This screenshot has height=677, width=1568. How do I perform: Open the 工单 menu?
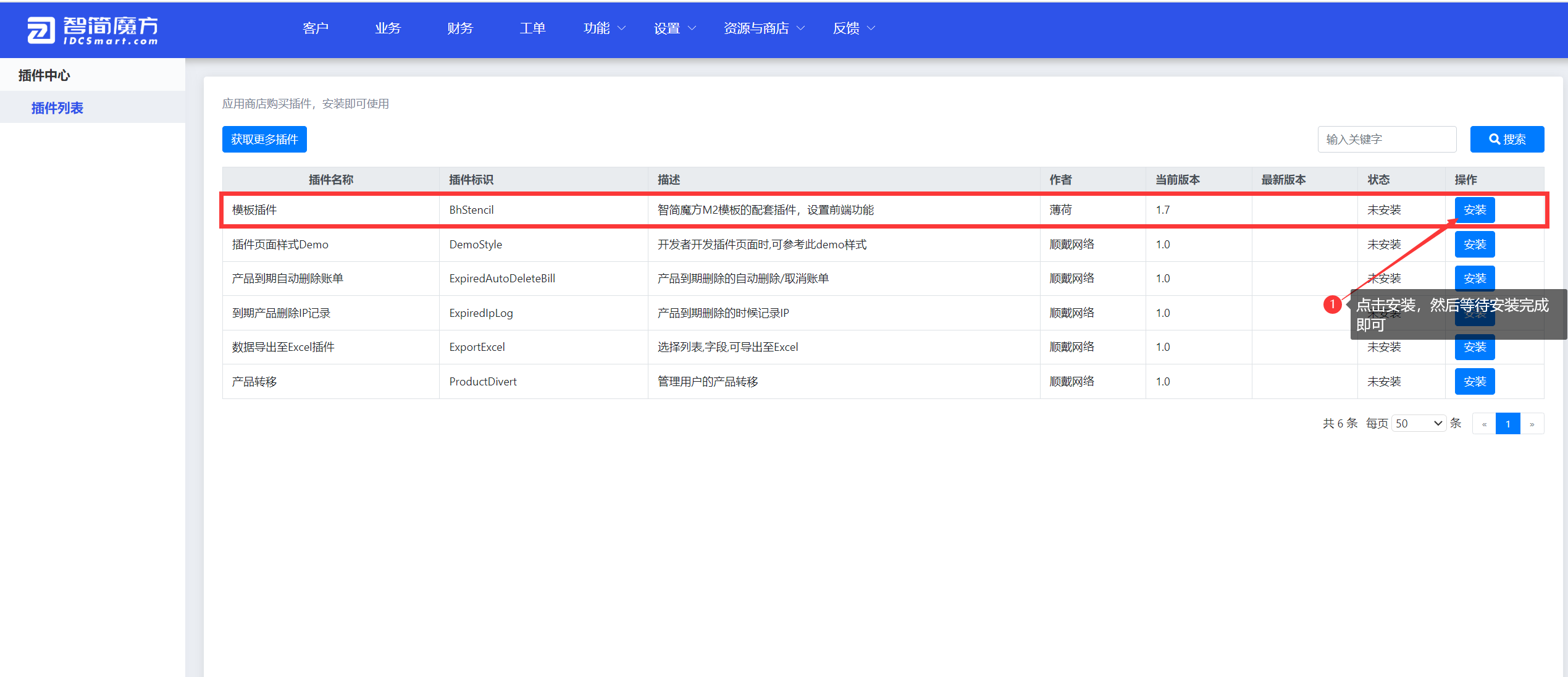point(532,28)
